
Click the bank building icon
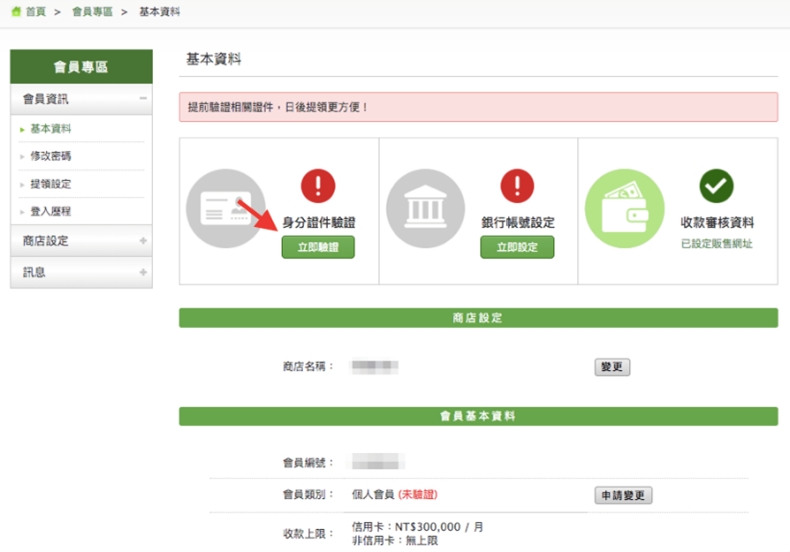426,209
